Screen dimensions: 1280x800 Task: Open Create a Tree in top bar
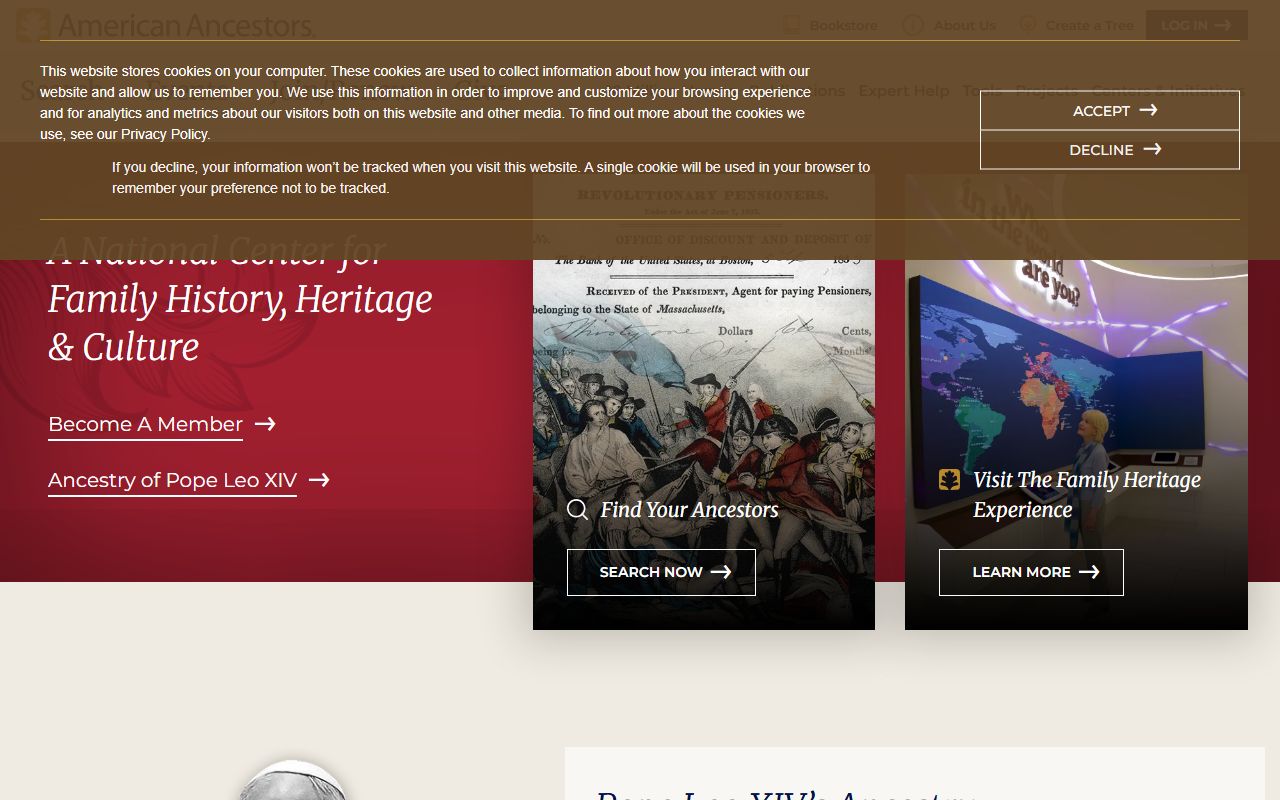1076,25
